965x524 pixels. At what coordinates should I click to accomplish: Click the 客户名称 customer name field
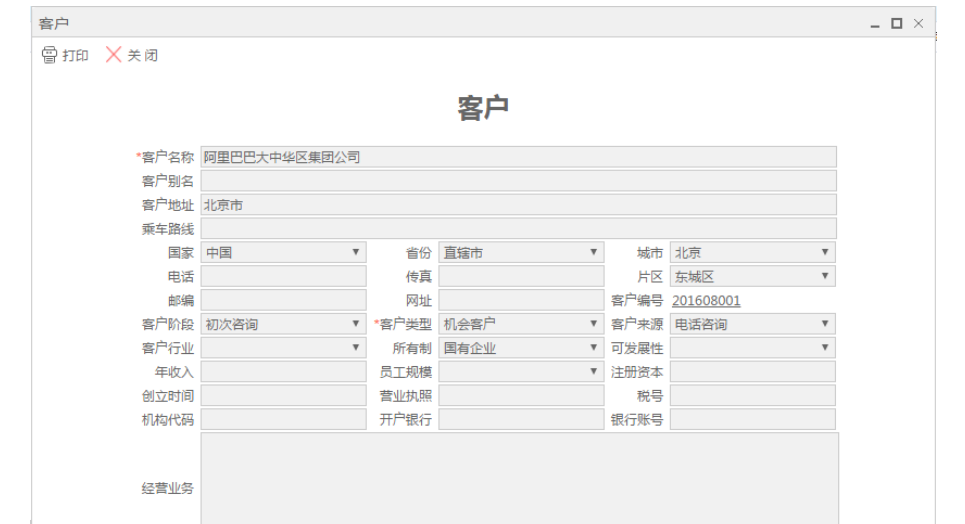pos(517,157)
